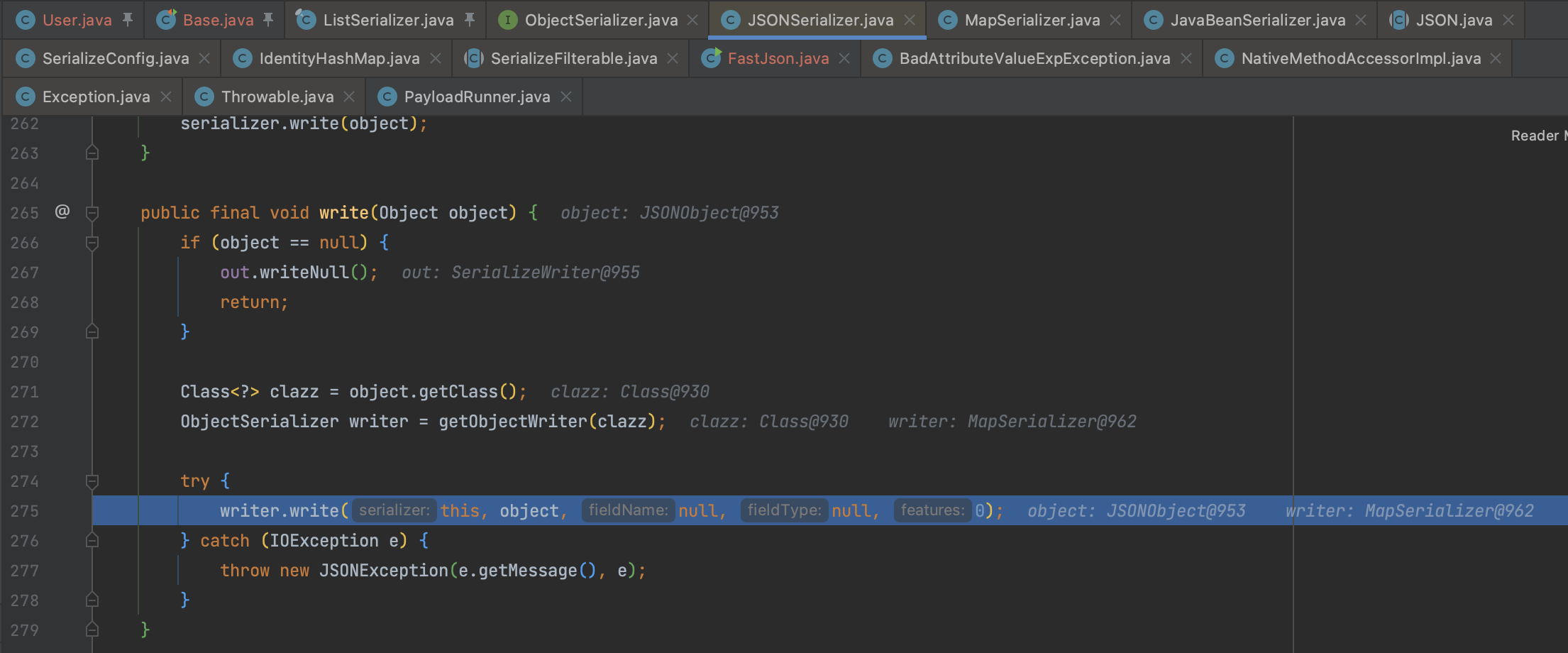Unpin the Base.java tab

[x=268, y=19]
